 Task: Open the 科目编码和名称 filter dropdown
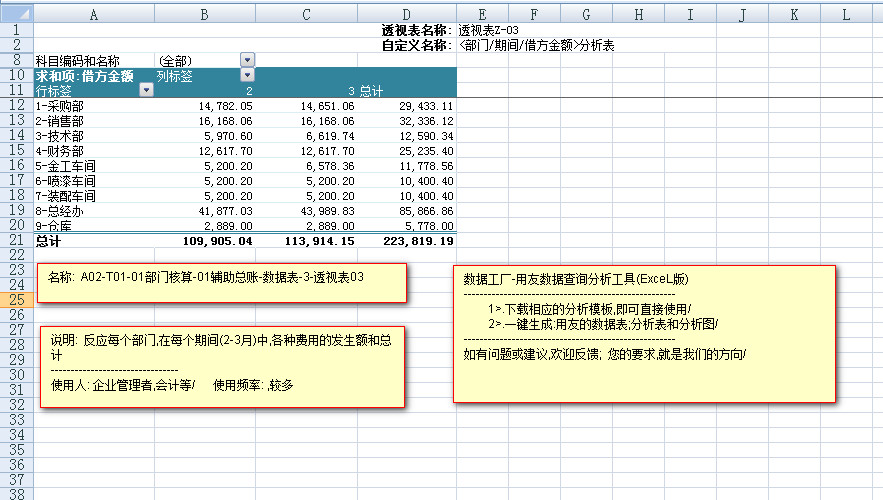[x=247, y=61]
